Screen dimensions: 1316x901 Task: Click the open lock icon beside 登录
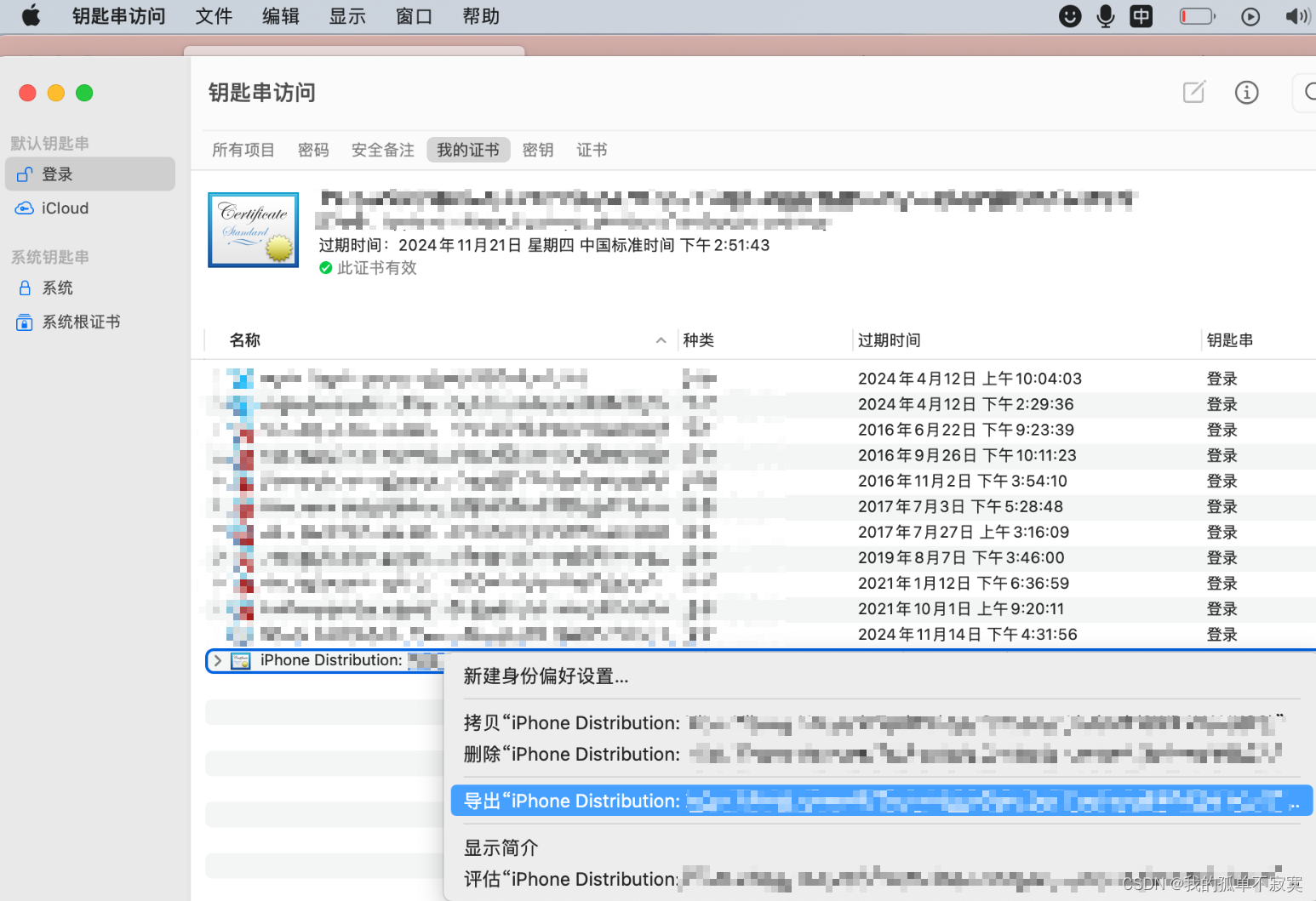coord(25,174)
